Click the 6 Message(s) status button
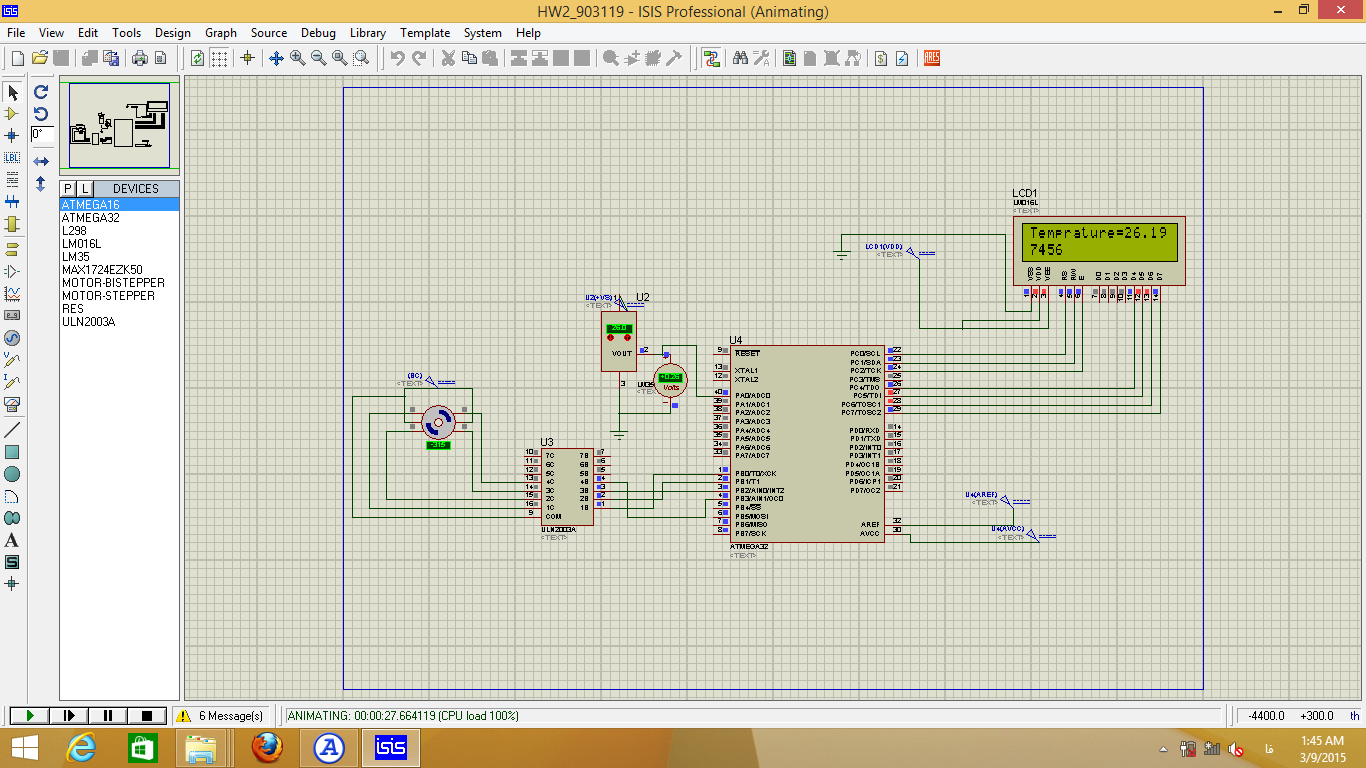This screenshot has height=768, width=1366. click(222, 716)
